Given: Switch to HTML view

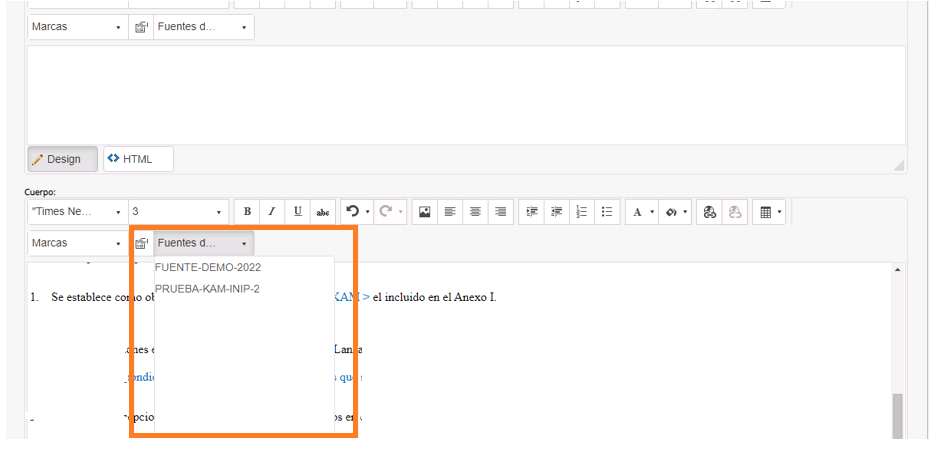Looking at the screenshot, I should pyautogui.click(x=138, y=159).
